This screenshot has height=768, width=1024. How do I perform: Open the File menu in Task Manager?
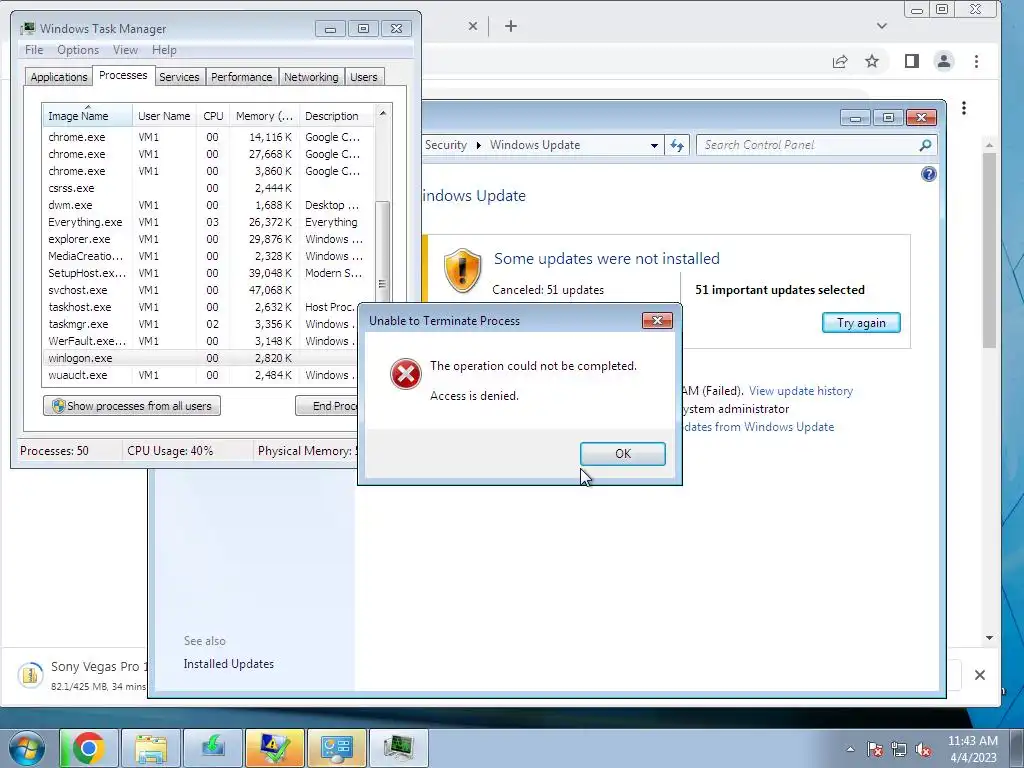click(34, 50)
